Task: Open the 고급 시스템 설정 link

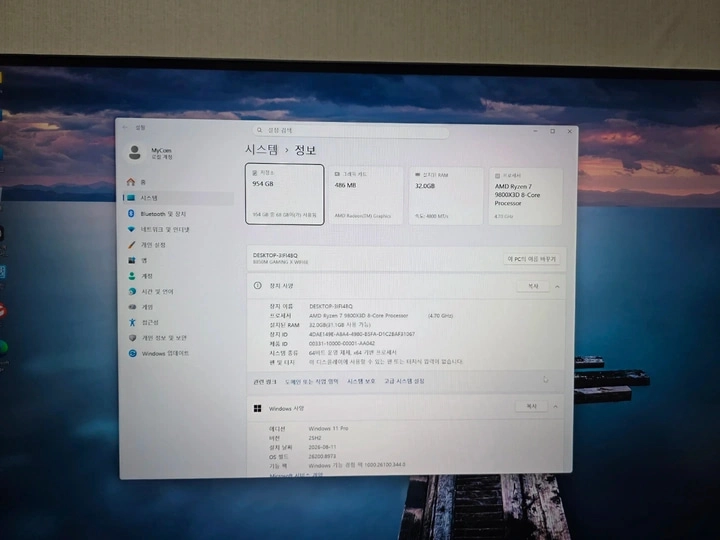Action: click(x=404, y=381)
